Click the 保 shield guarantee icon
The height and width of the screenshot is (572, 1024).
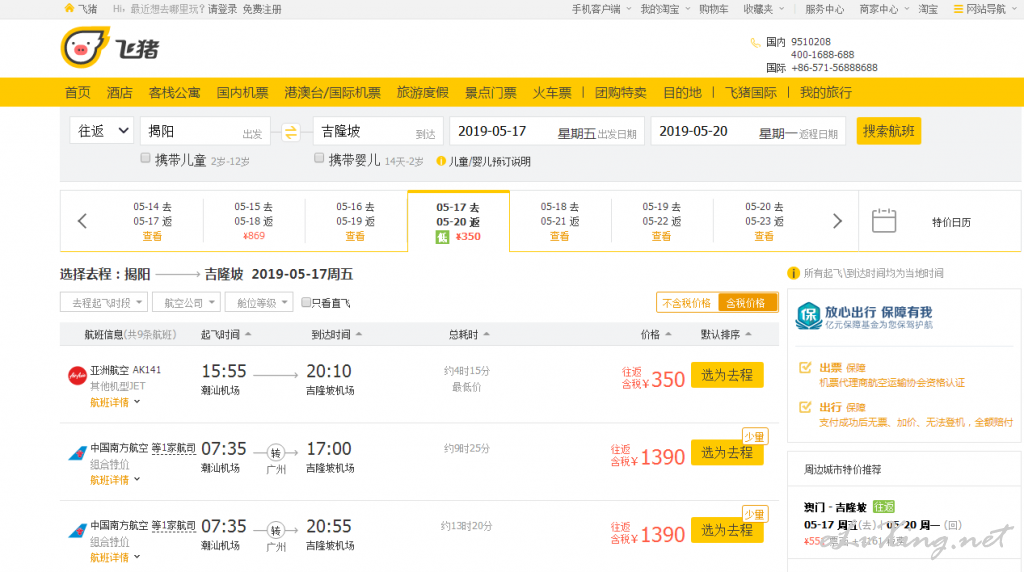[x=808, y=315]
